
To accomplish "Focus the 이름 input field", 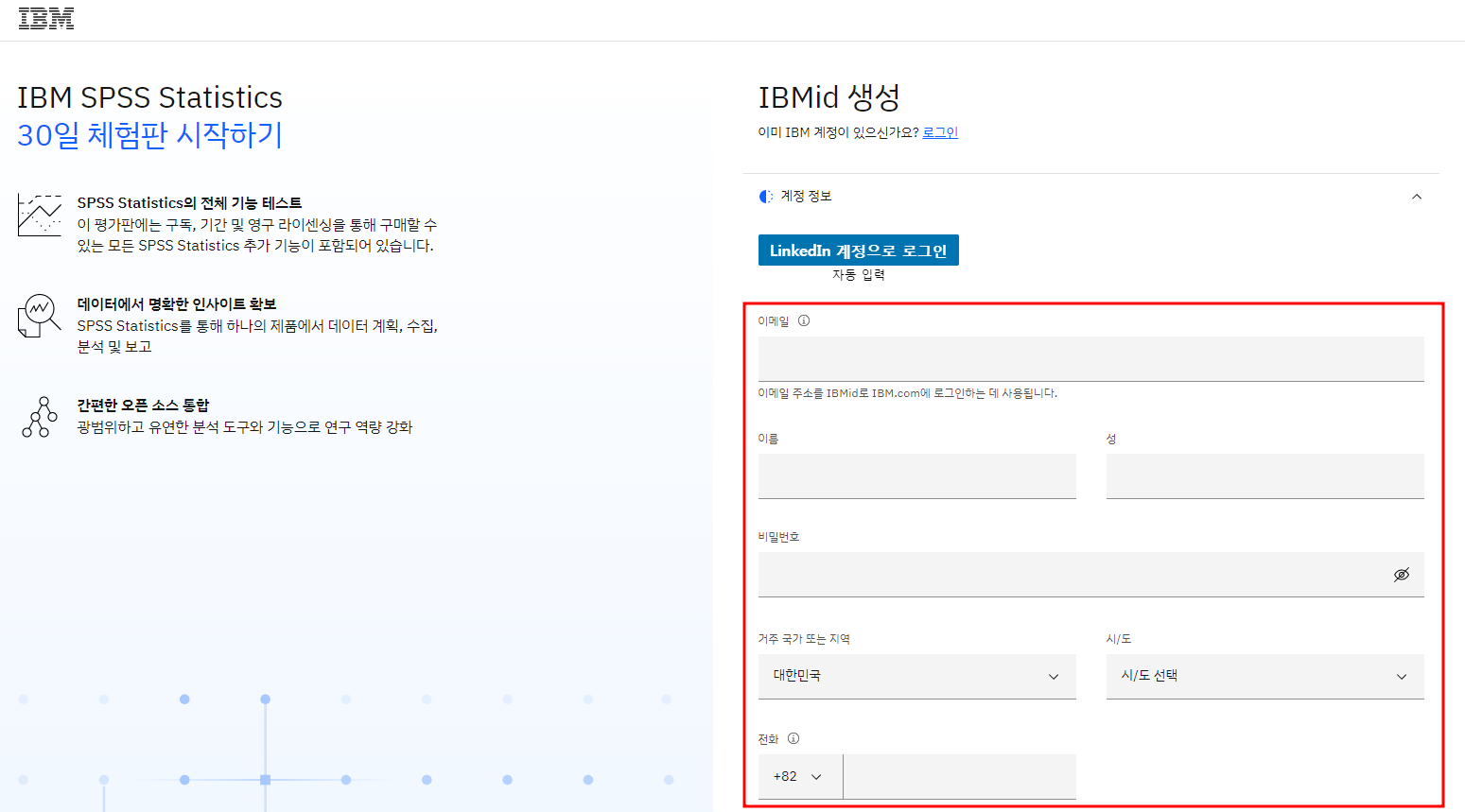I will 916,475.
